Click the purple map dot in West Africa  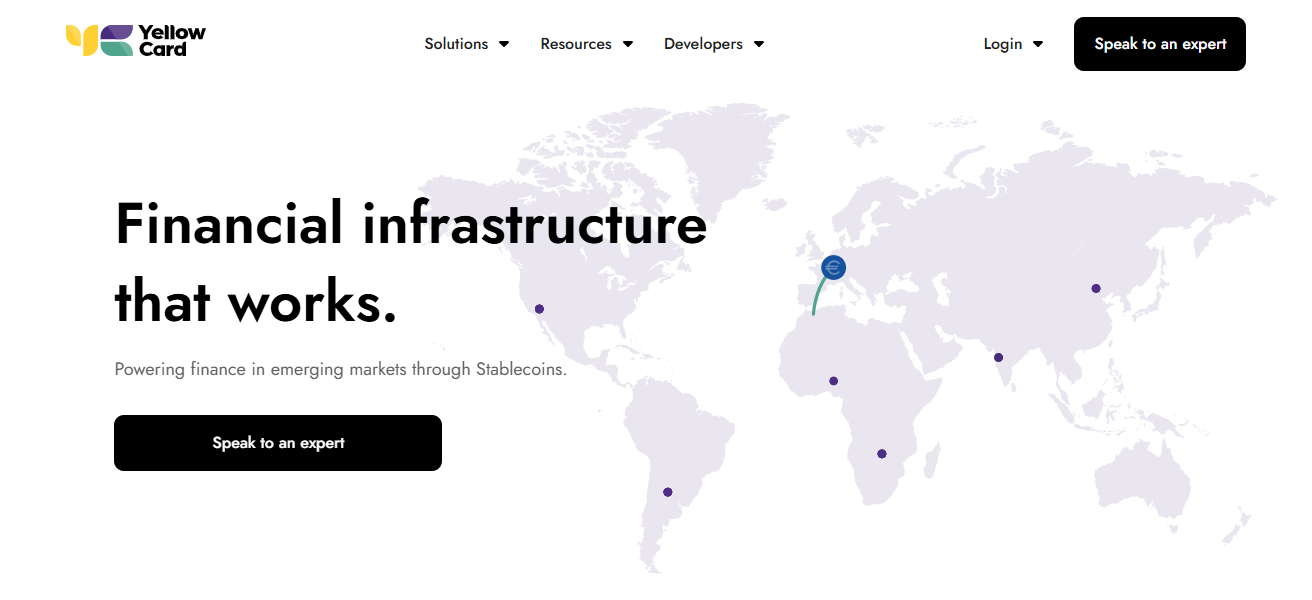[834, 381]
